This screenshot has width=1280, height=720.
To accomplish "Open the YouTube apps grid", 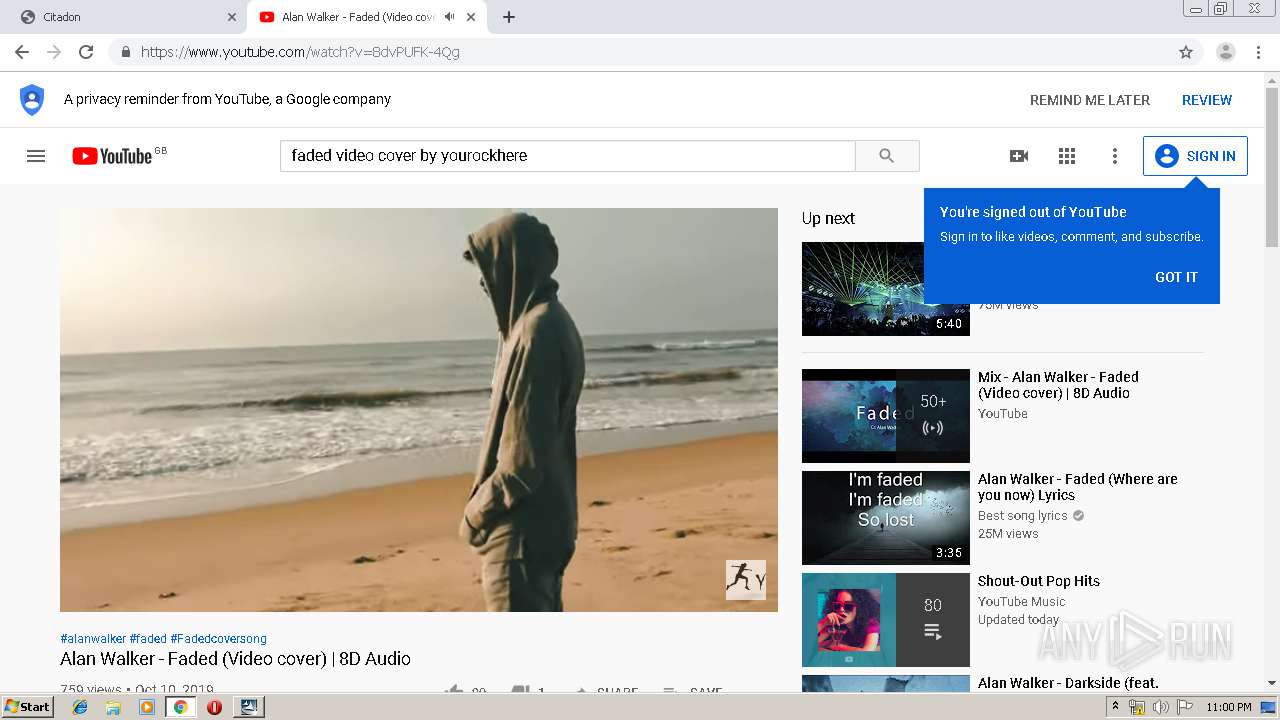I will tap(1067, 156).
